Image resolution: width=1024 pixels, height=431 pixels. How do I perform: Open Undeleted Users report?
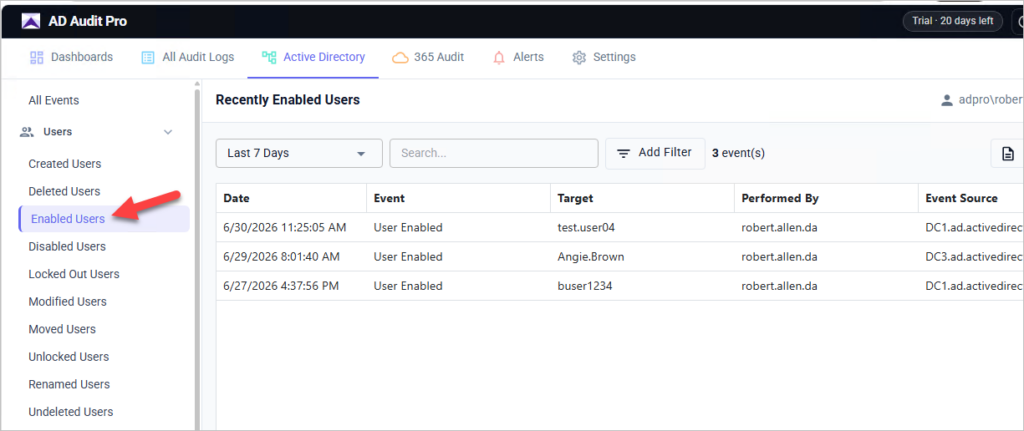pyautogui.click(x=71, y=411)
